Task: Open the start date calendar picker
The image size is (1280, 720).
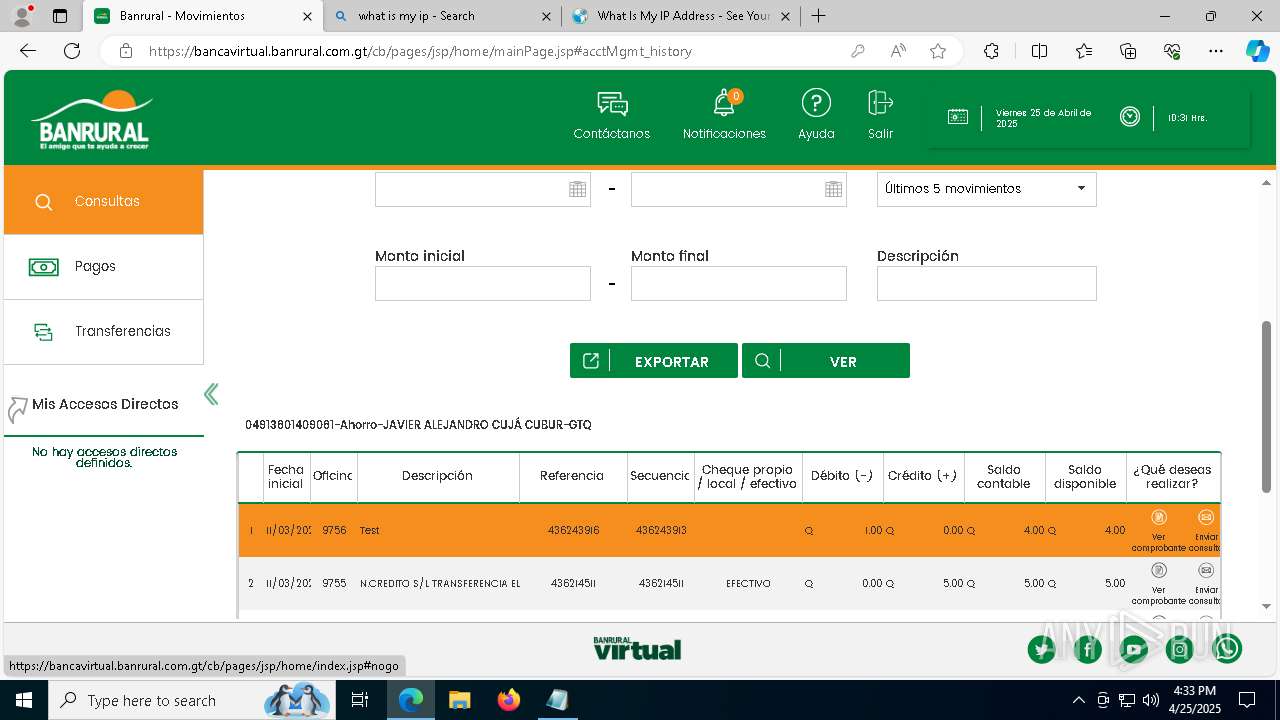Action: point(577,189)
